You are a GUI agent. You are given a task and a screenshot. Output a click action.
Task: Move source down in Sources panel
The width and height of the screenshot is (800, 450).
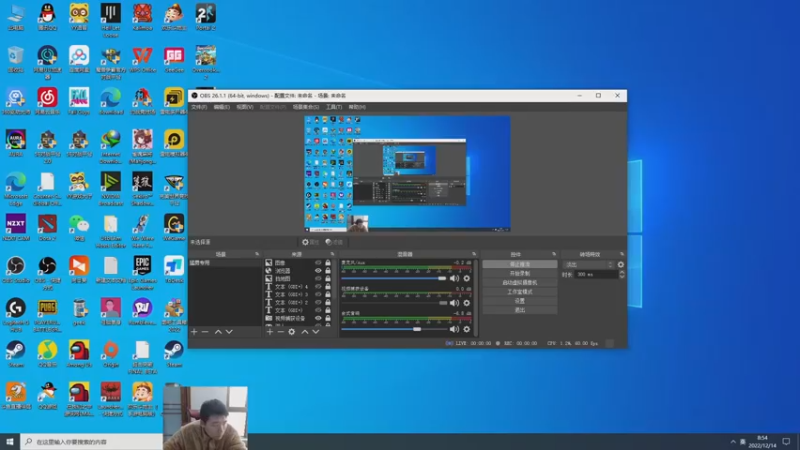tap(316, 332)
